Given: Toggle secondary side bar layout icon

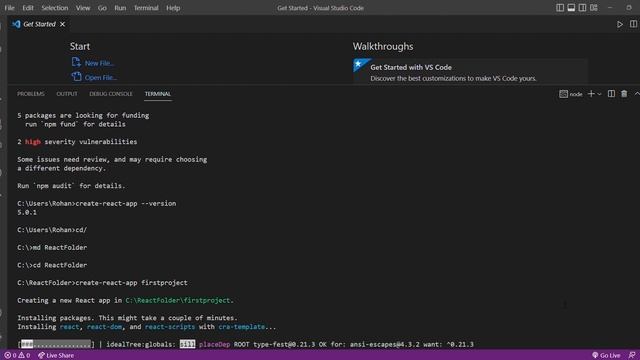Looking at the screenshot, I should click(582, 8).
